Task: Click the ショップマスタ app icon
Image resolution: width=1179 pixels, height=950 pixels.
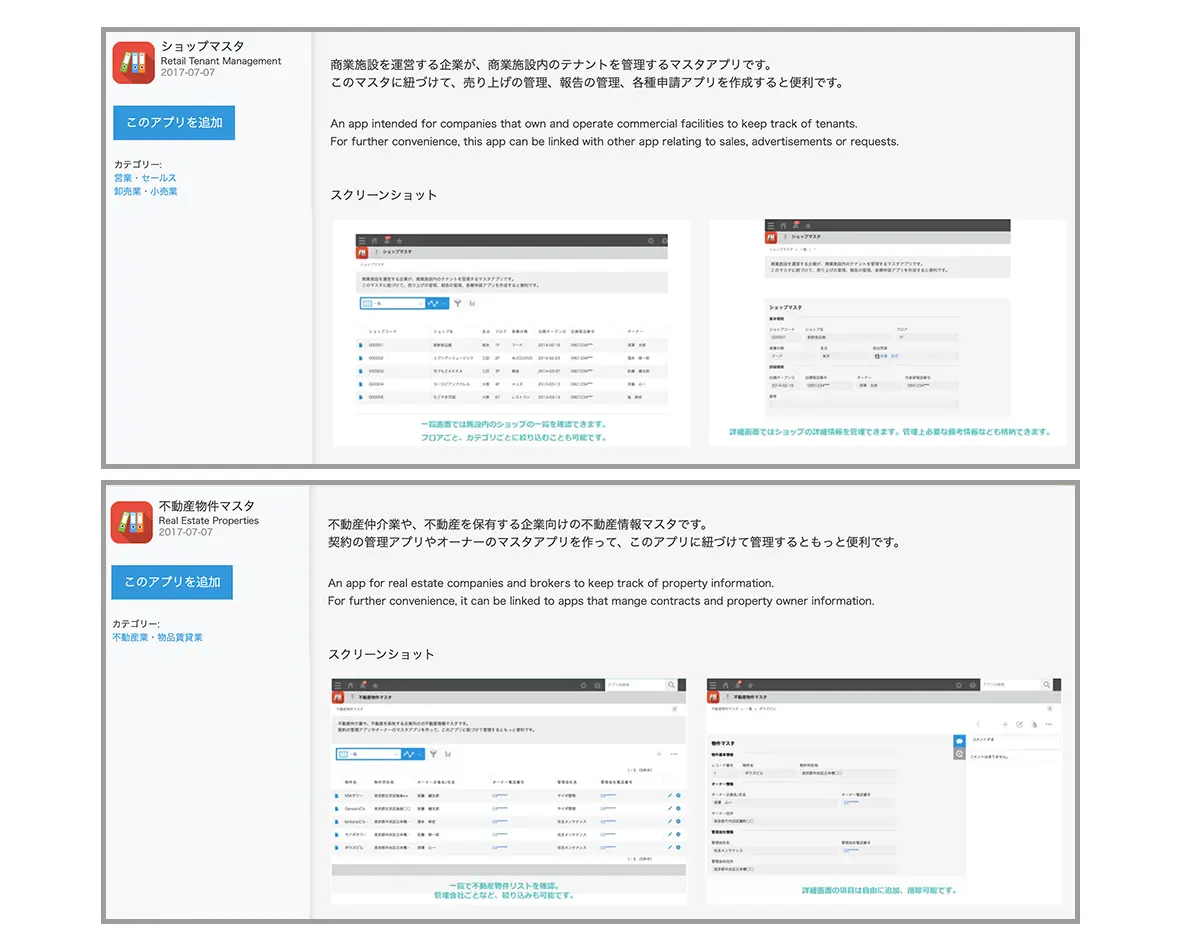Action: coord(133,62)
